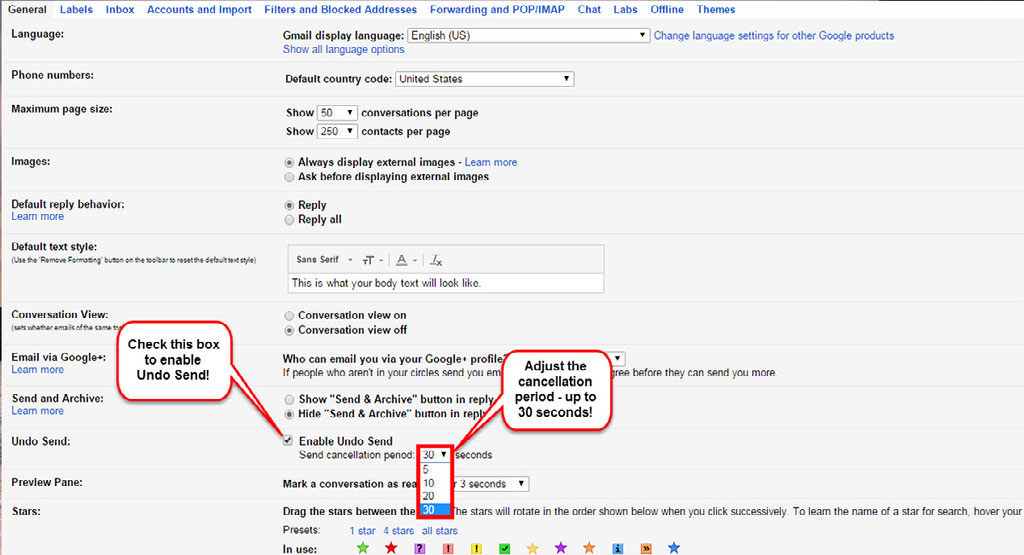Click the Send cancellation period dropdown
The width and height of the screenshot is (1024, 555).
[x=435, y=454]
